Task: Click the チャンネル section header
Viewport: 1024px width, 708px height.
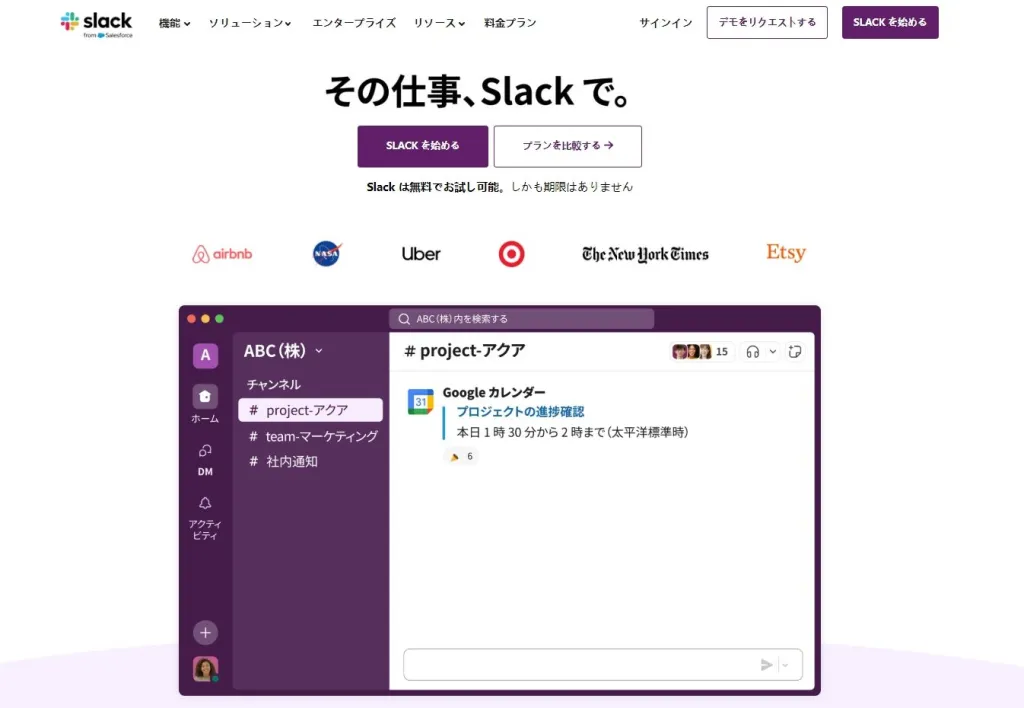Action: 274,385
